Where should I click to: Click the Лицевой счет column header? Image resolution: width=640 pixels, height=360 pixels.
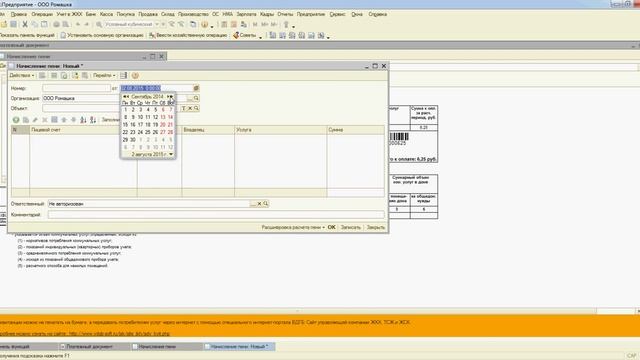83,130
